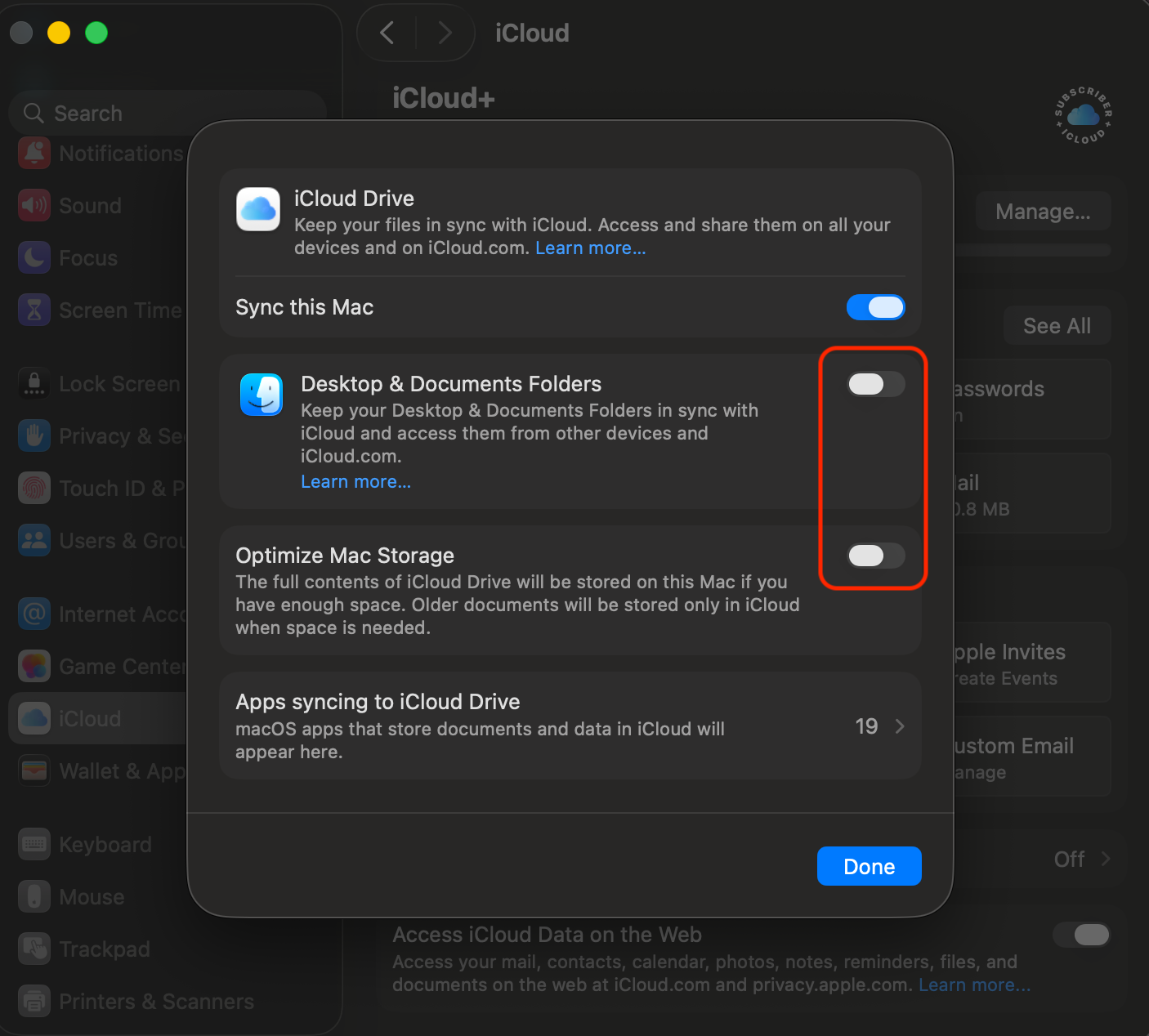The height and width of the screenshot is (1036, 1149).
Task: Open Game Center icon in sidebar
Action: [34, 667]
